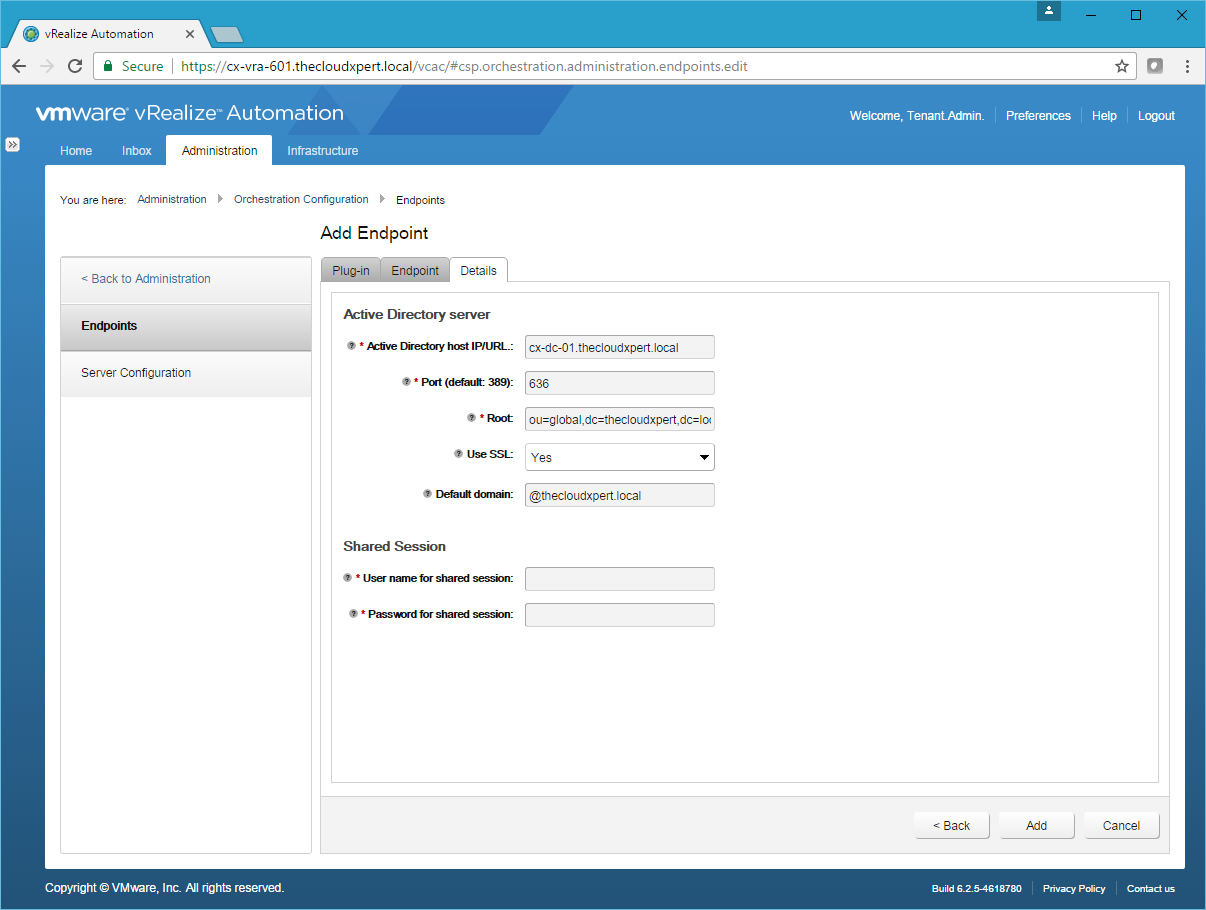Click help icon next to Port label
This screenshot has height=910, width=1206.
406,382
